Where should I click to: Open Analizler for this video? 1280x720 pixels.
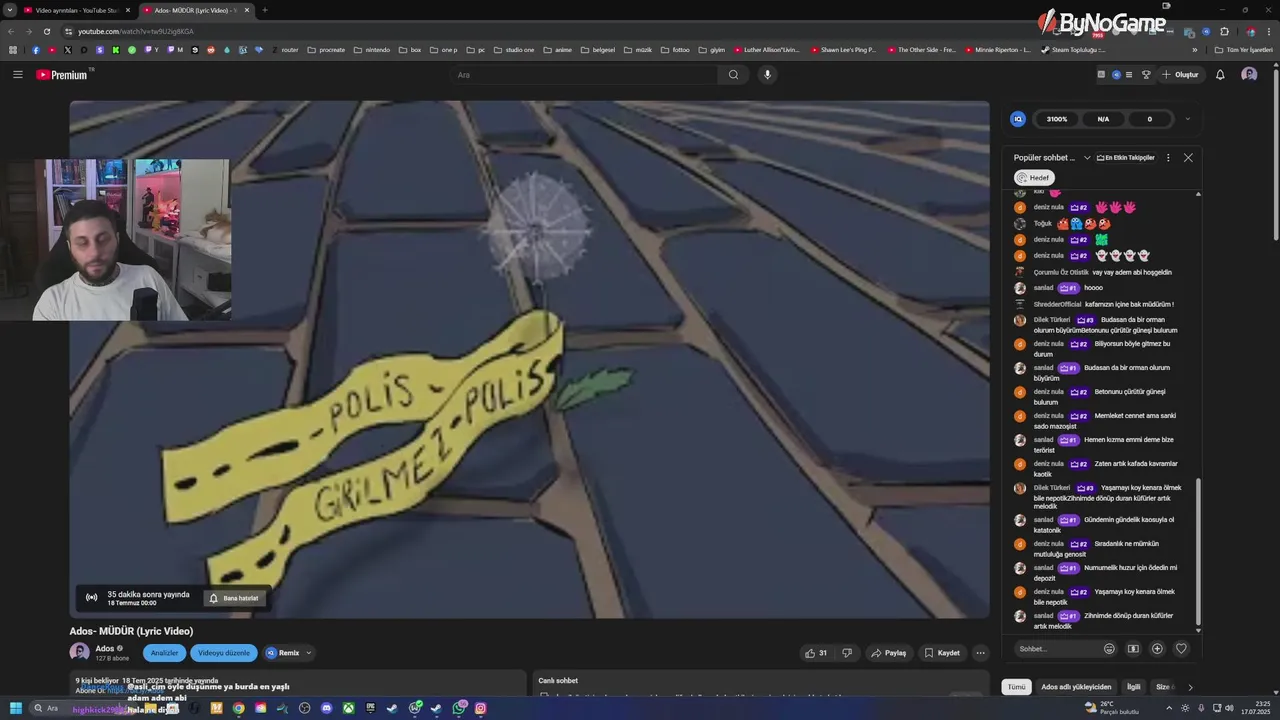[x=164, y=653]
